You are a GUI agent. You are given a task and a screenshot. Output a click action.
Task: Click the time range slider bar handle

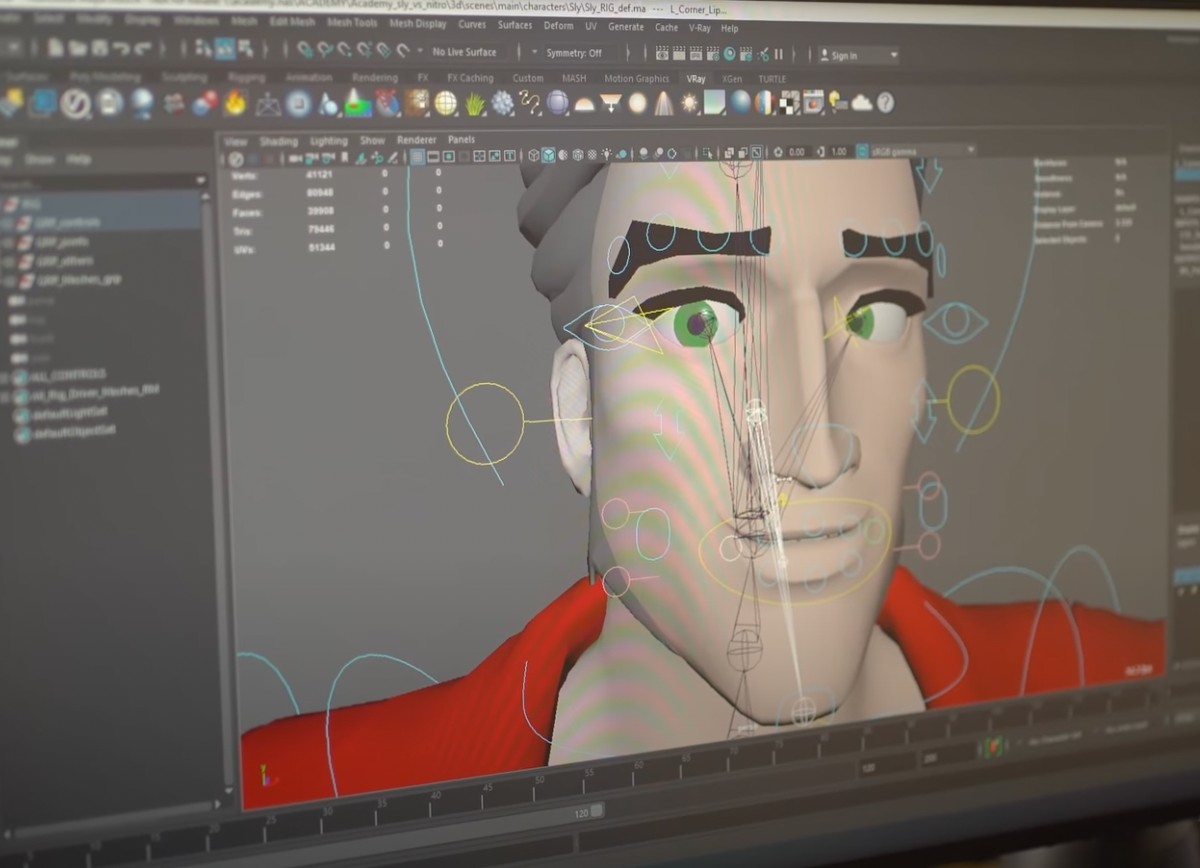coord(596,811)
